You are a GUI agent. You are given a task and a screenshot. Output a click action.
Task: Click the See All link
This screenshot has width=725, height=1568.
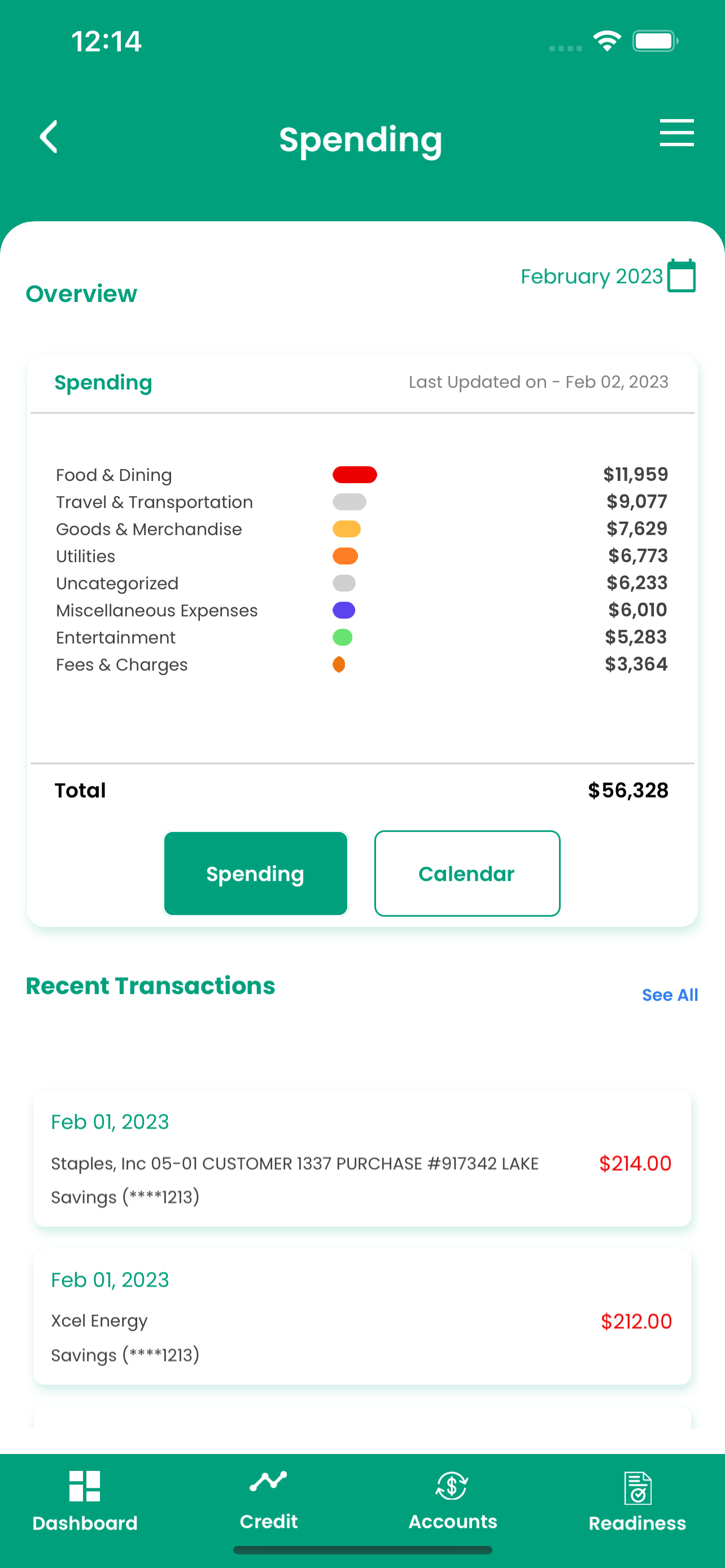point(670,995)
